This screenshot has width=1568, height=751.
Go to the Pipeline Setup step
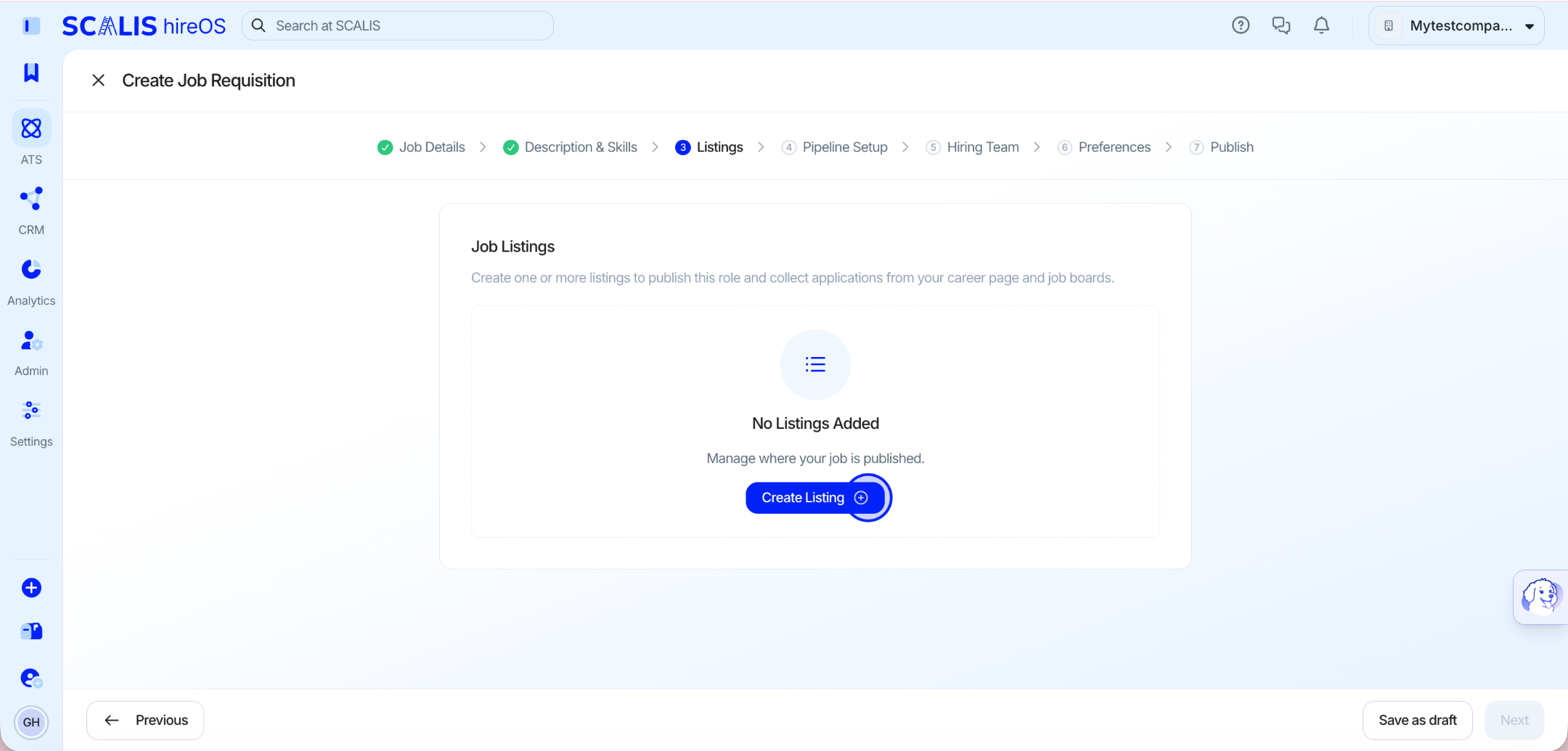coord(835,147)
